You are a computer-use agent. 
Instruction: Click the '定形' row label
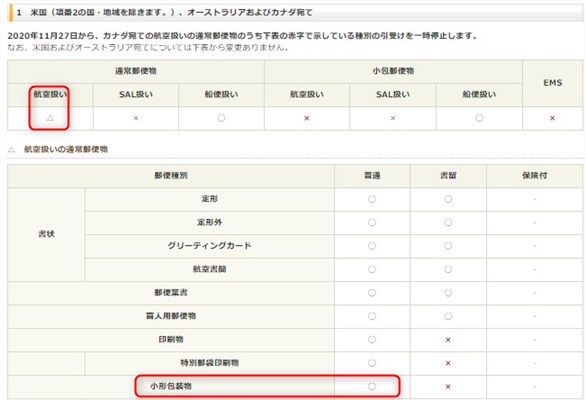coord(210,199)
